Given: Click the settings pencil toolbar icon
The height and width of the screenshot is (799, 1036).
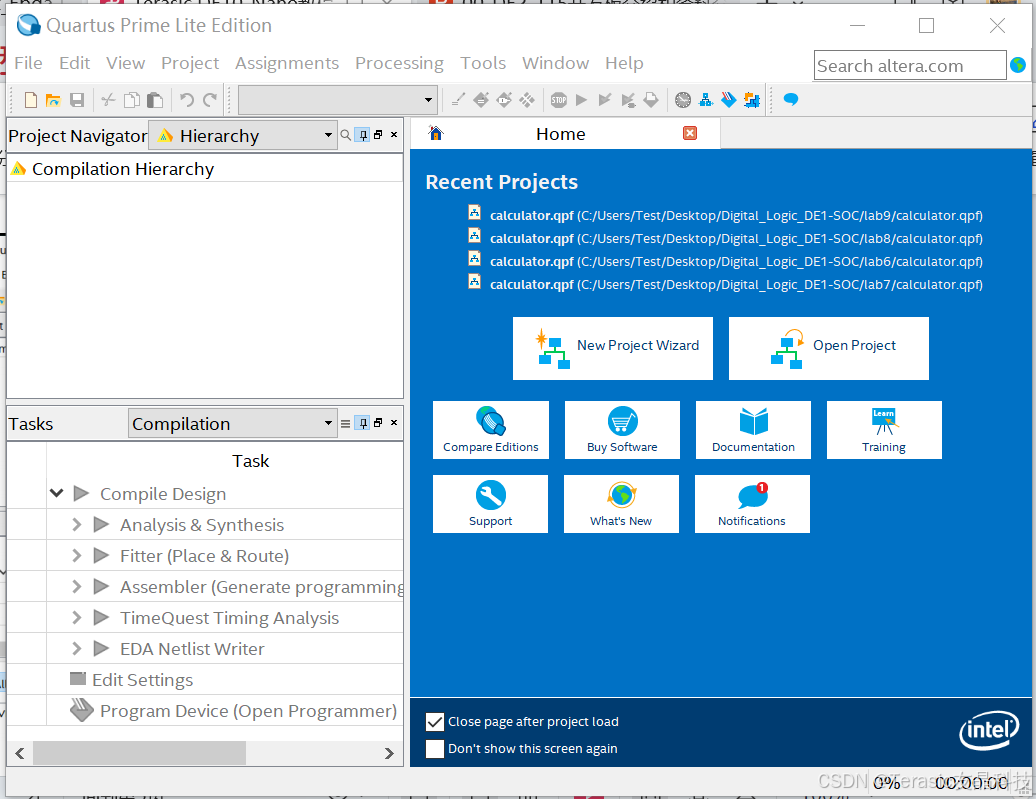Looking at the screenshot, I should [x=458, y=100].
